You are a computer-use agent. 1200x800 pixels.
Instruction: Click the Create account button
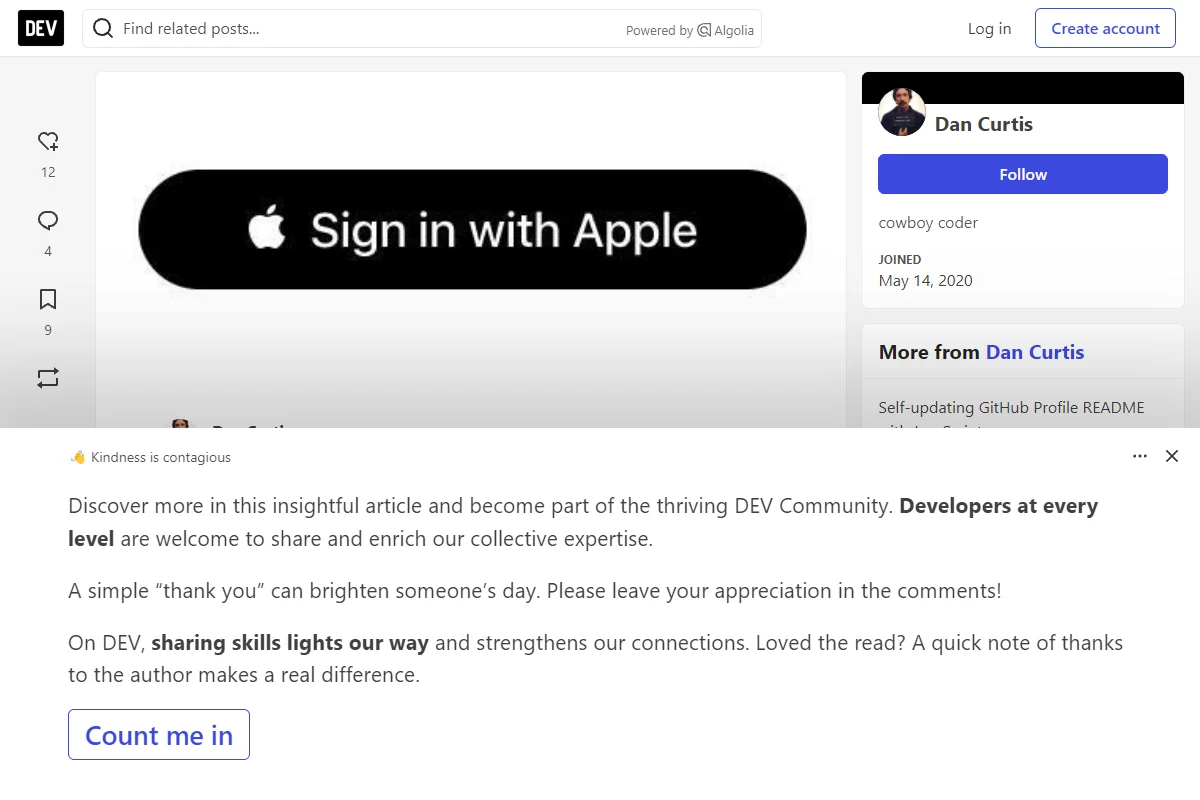(x=1105, y=28)
